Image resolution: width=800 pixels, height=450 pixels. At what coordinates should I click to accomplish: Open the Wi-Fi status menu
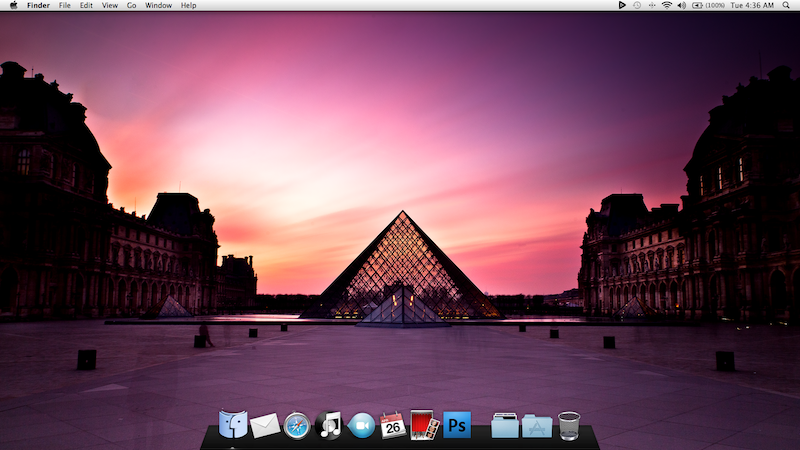[x=666, y=5]
